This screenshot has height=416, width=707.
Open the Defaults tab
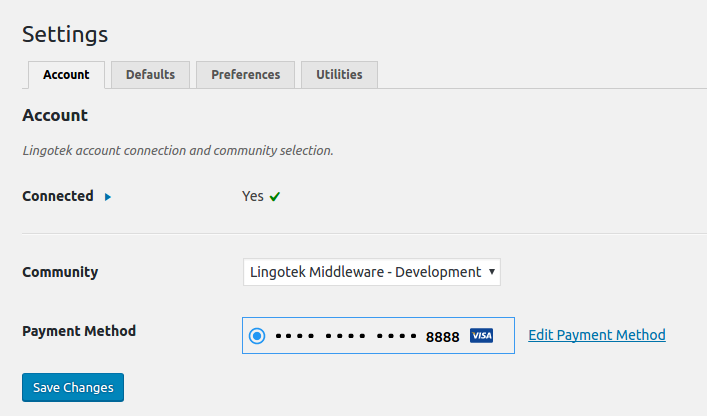(150, 75)
